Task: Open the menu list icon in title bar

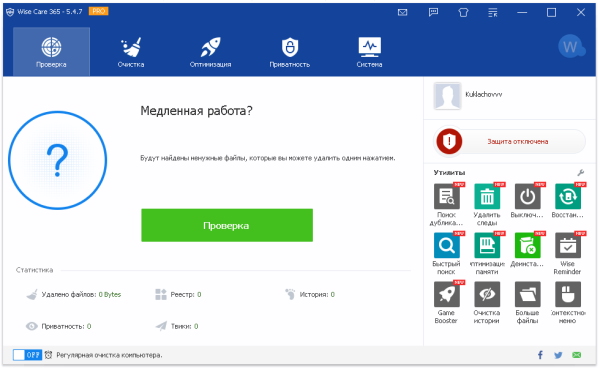Action: 493,13
